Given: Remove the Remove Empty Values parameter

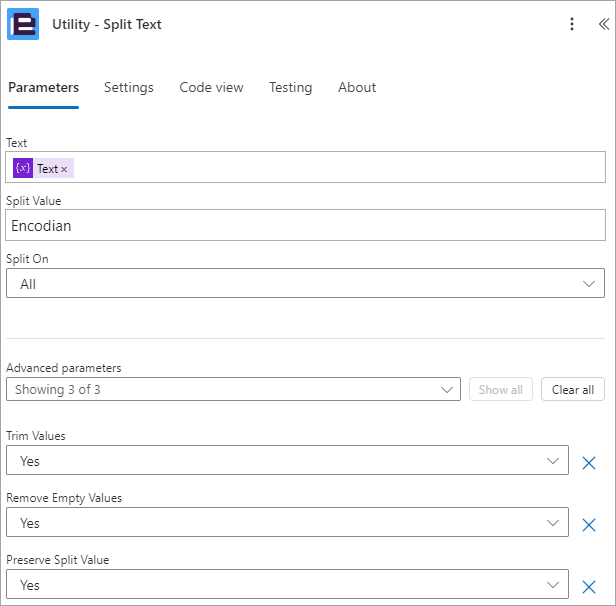Looking at the screenshot, I should pyautogui.click(x=588, y=525).
